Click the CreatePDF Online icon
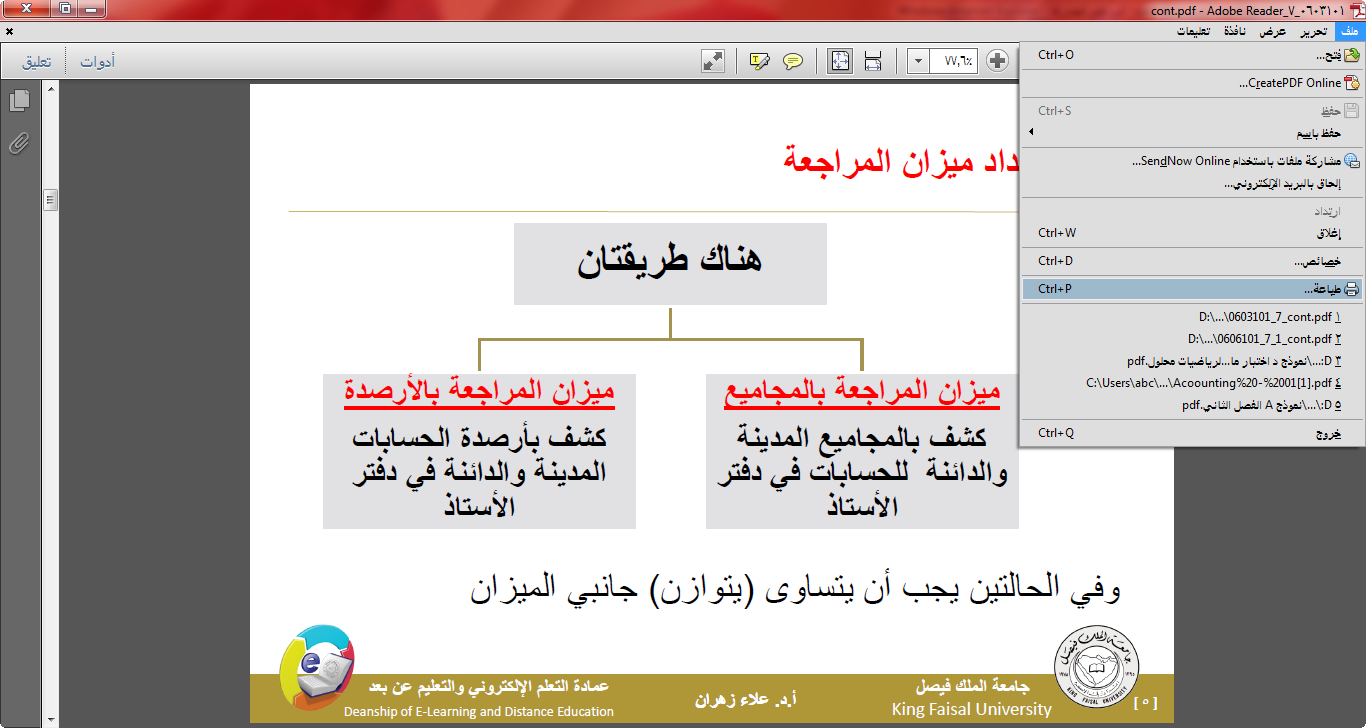This screenshot has width=1366, height=728. 1351,83
